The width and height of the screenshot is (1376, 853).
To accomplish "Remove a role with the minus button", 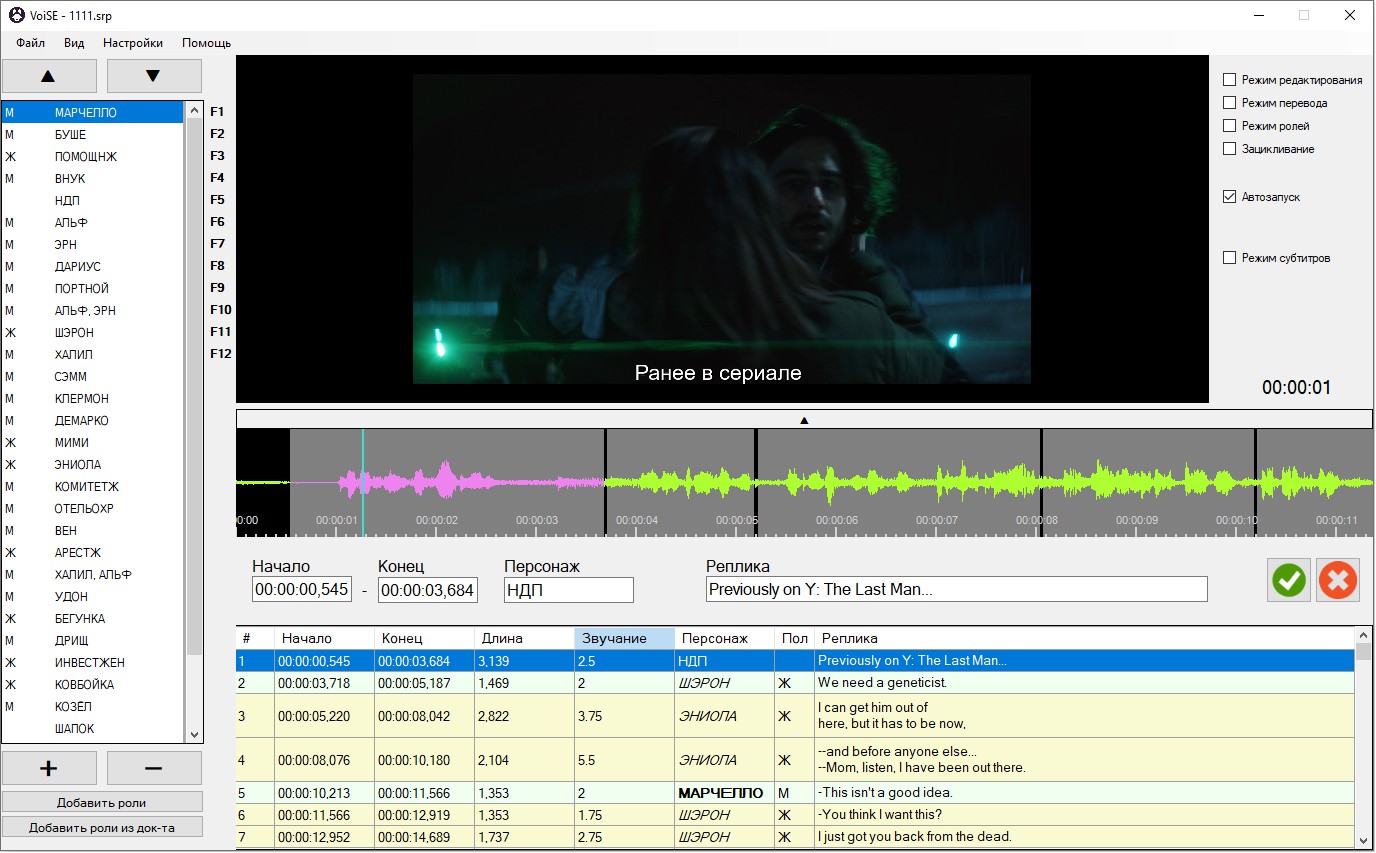I will click(x=154, y=768).
